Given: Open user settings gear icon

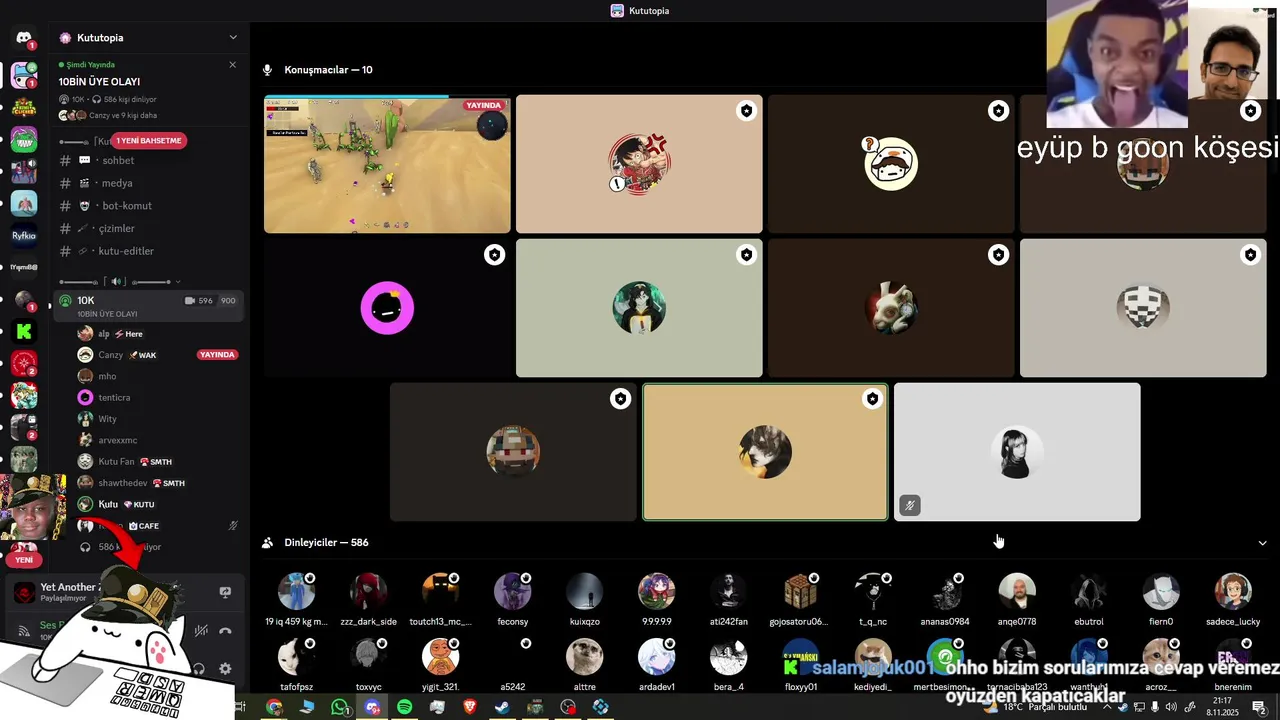Looking at the screenshot, I should pos(225,669).
